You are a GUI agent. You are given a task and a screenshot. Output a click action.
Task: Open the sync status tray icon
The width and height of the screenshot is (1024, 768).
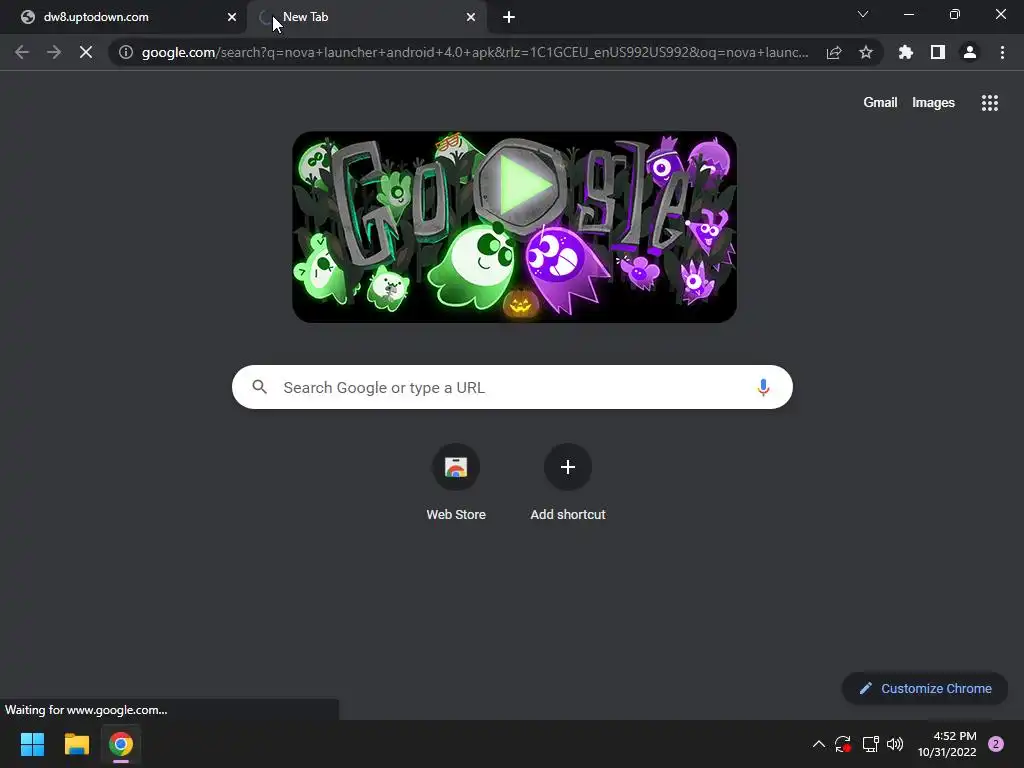842,744
